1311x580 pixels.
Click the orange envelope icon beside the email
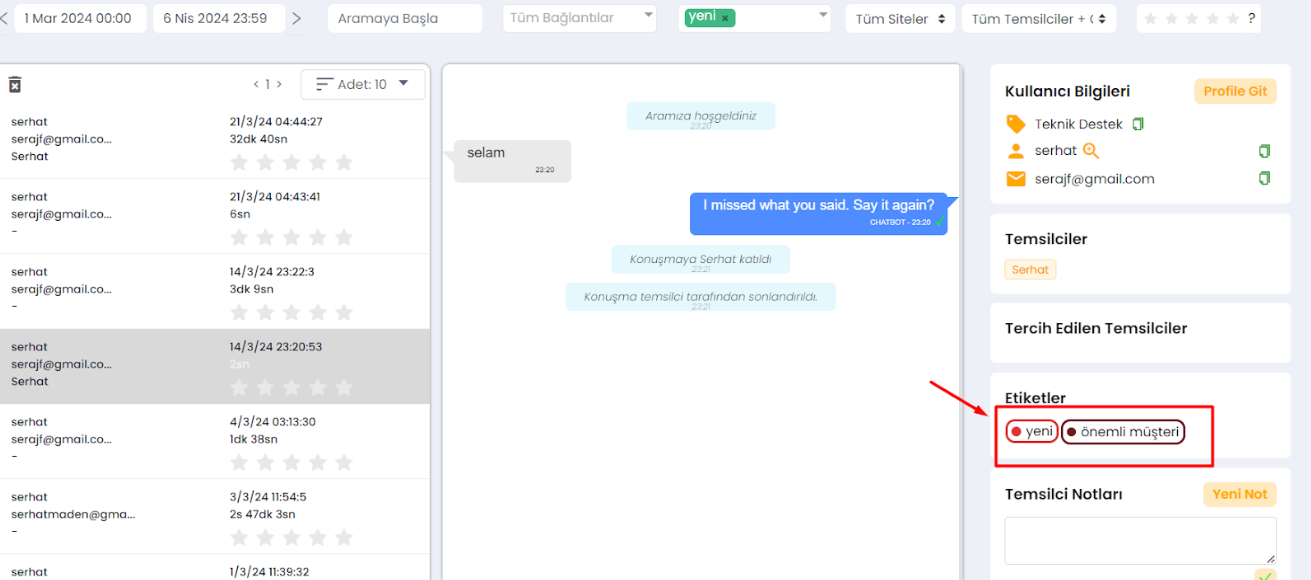(x=1016, y=179)
